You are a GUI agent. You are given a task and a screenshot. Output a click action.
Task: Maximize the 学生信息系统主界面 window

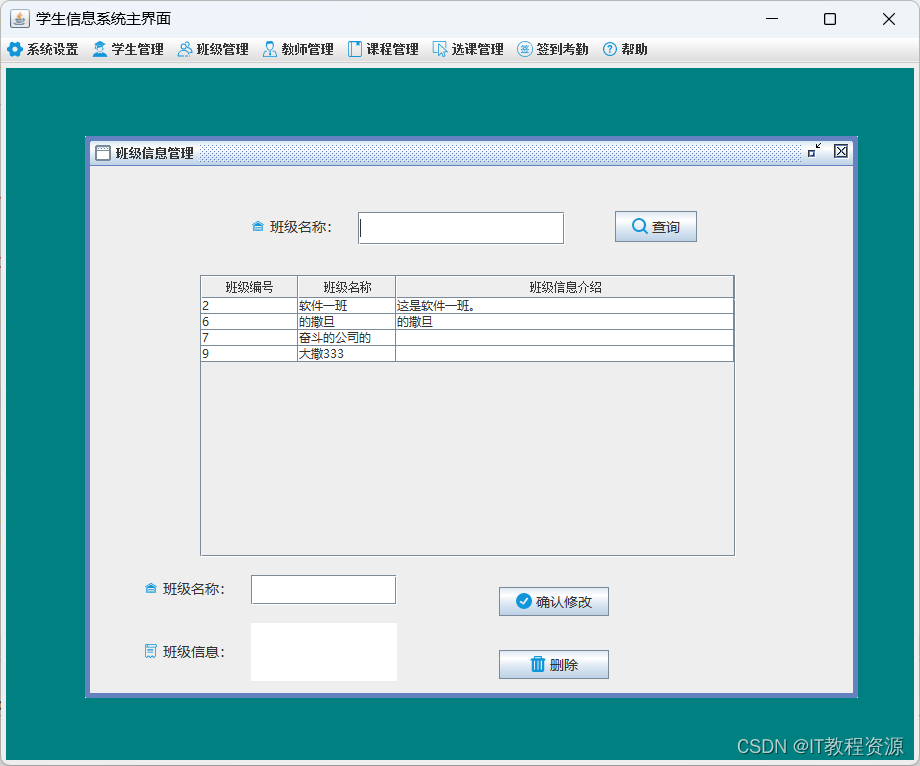(830, 19)
